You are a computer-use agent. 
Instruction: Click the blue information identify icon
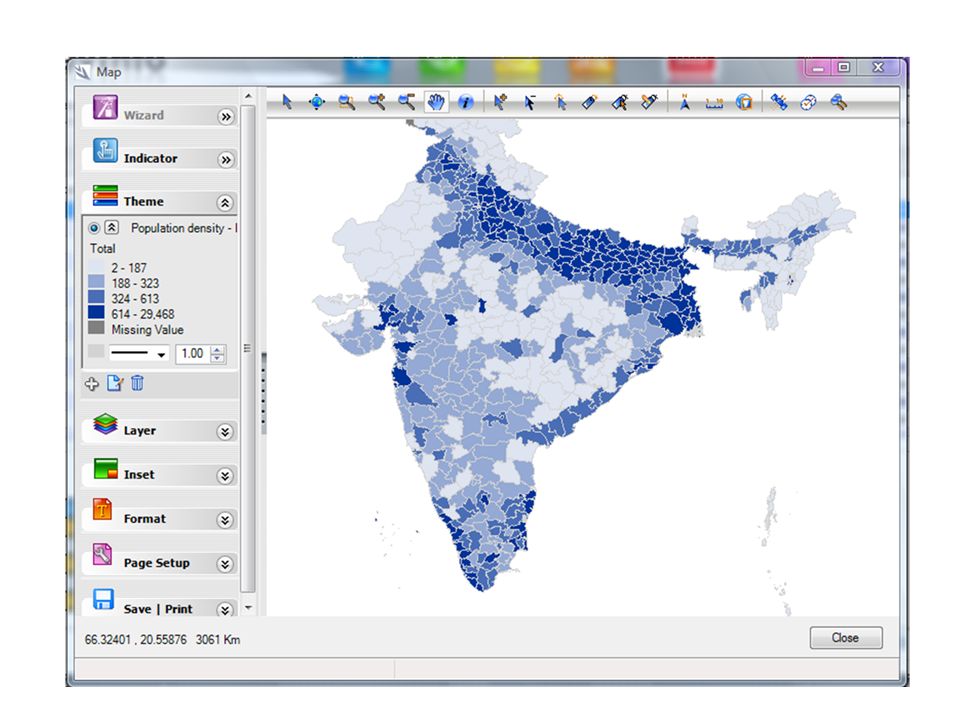466,102
